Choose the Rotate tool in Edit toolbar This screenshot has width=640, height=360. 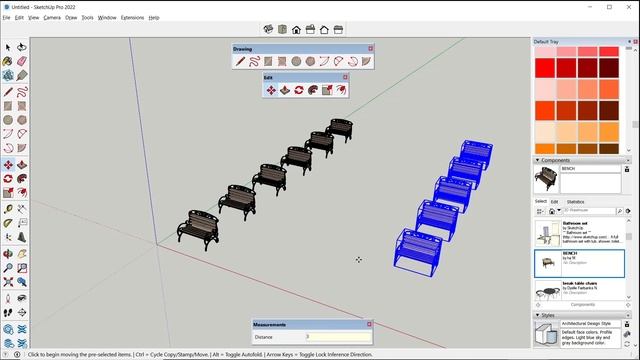(299, 90)
